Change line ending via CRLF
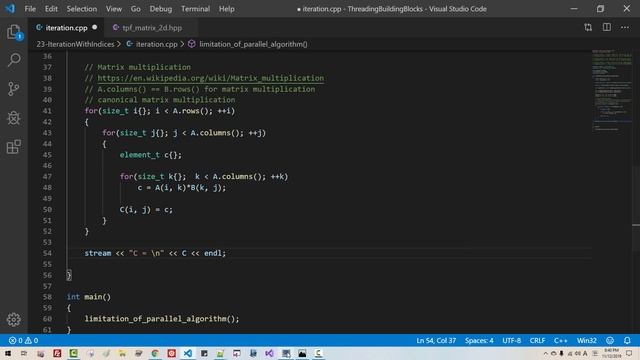Viewport: 640px width, 360px height. tap(537, 340)
